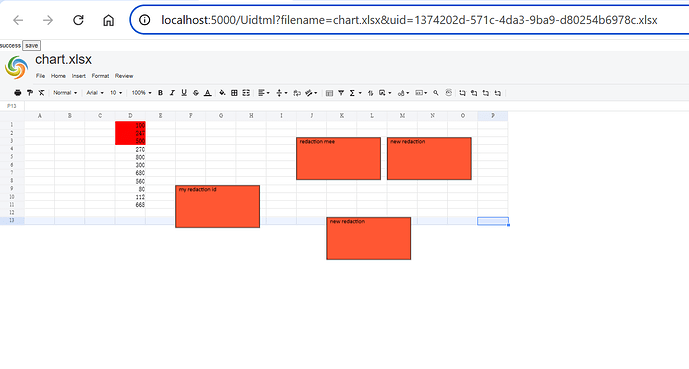Toggle italic formatting
This screenshot has height=369, width=689.
coord(172,93)
